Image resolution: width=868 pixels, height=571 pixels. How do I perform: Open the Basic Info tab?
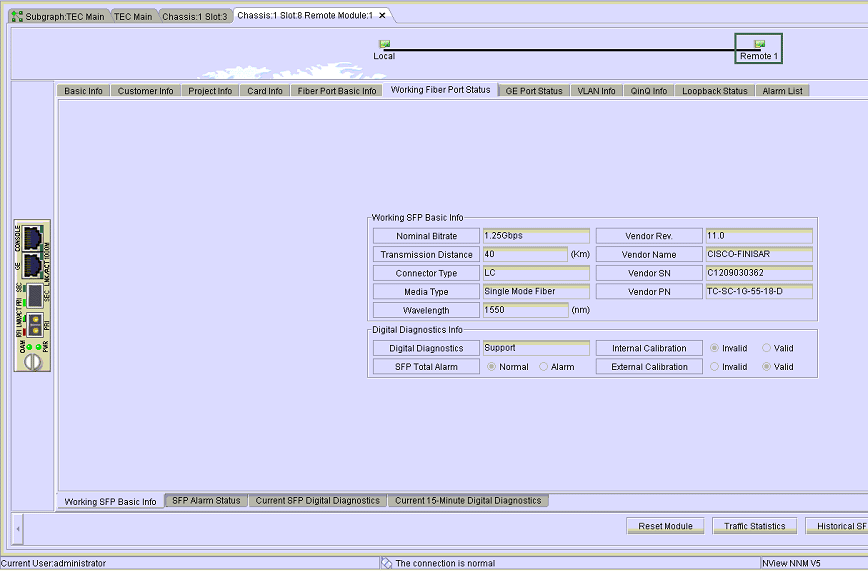coord(83,91)
